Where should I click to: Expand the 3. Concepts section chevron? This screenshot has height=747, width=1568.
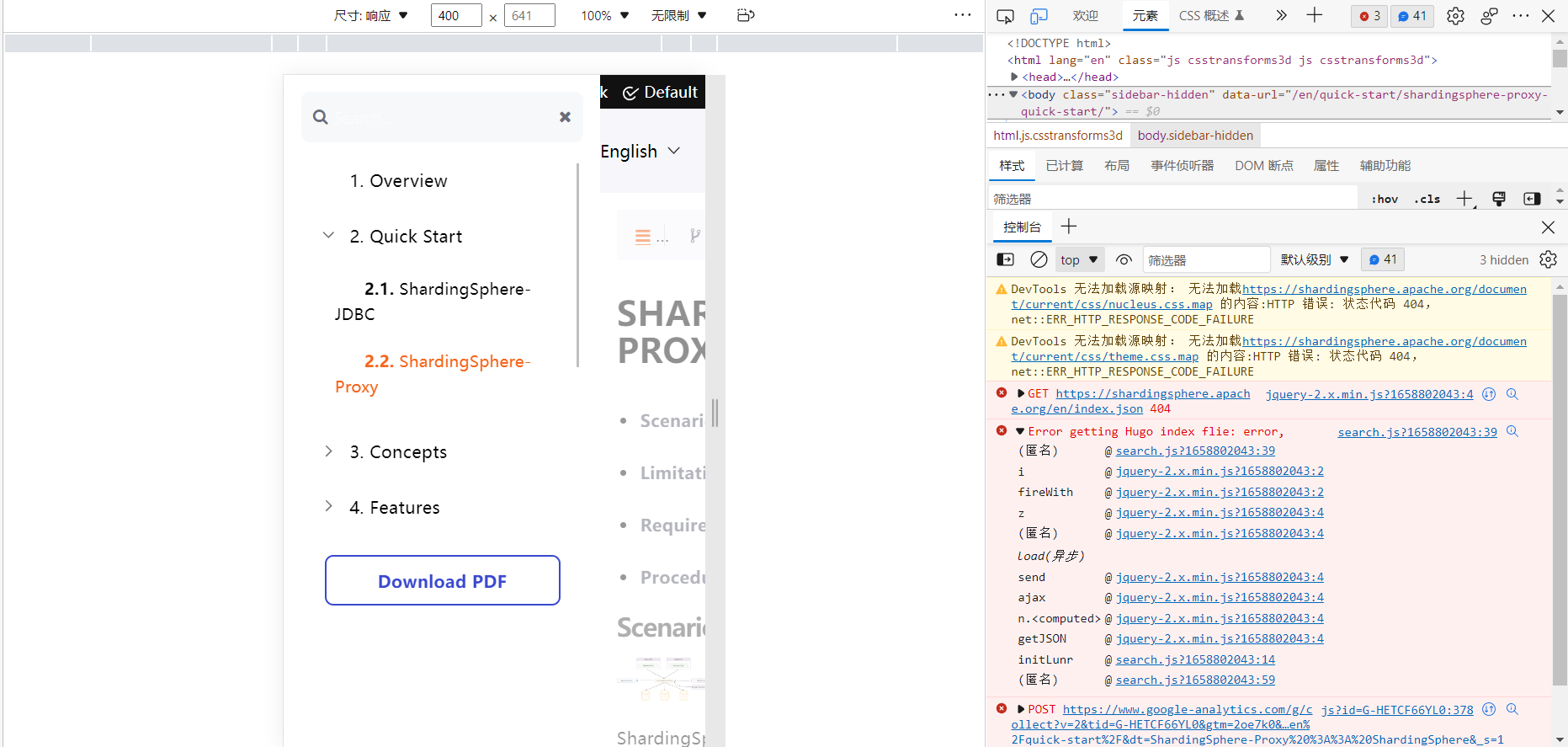tap(328, 451)
